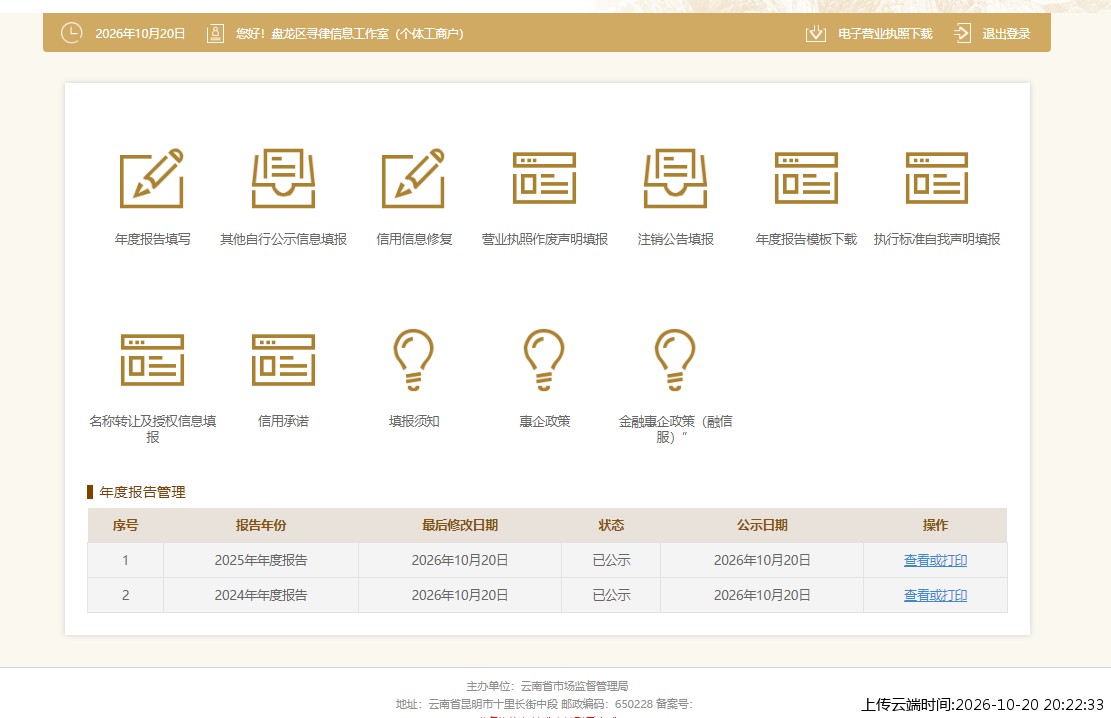Select the 年度报告填写 label text

coord(152,240)
